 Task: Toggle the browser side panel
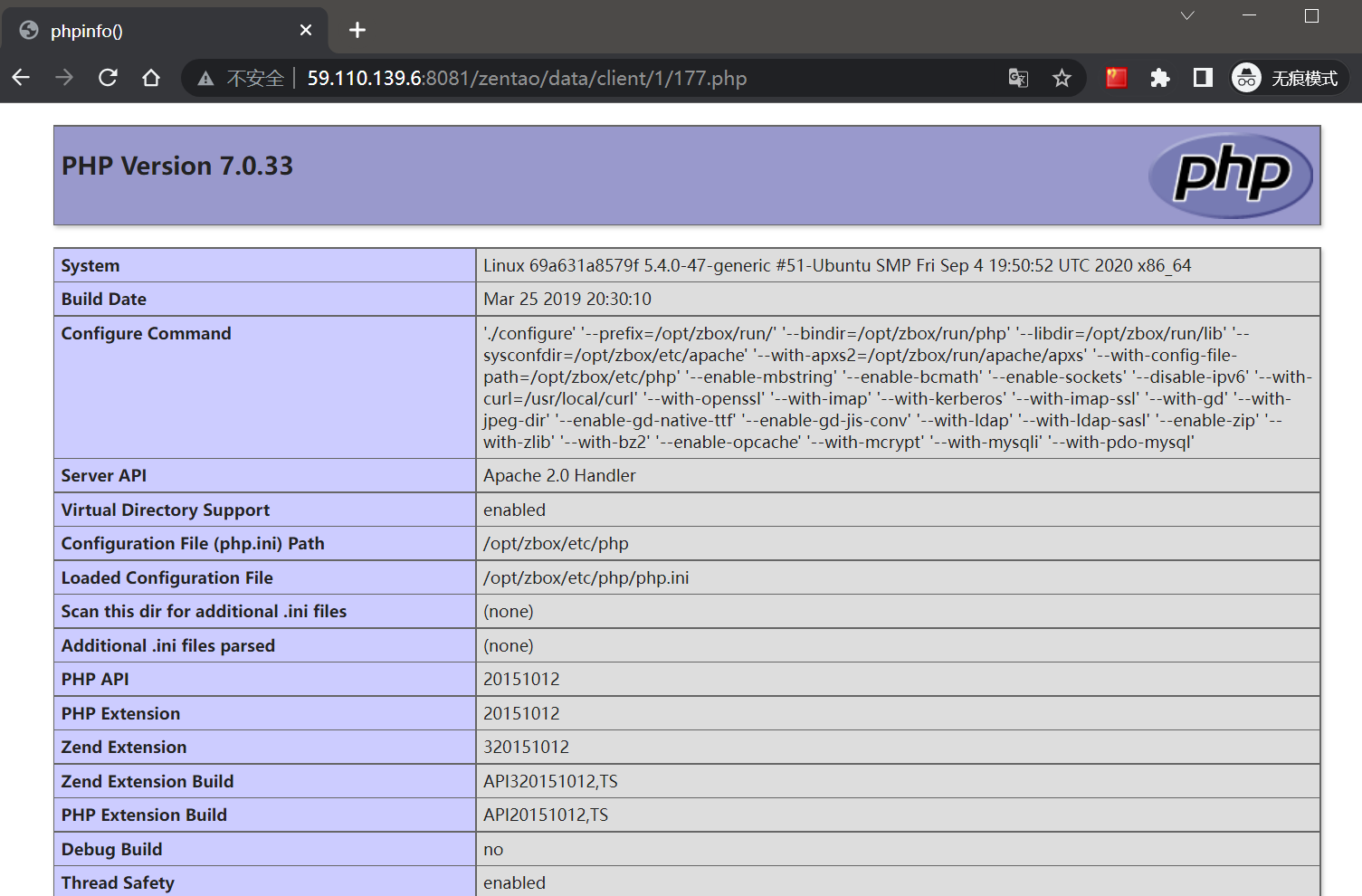coord(1203,78)
